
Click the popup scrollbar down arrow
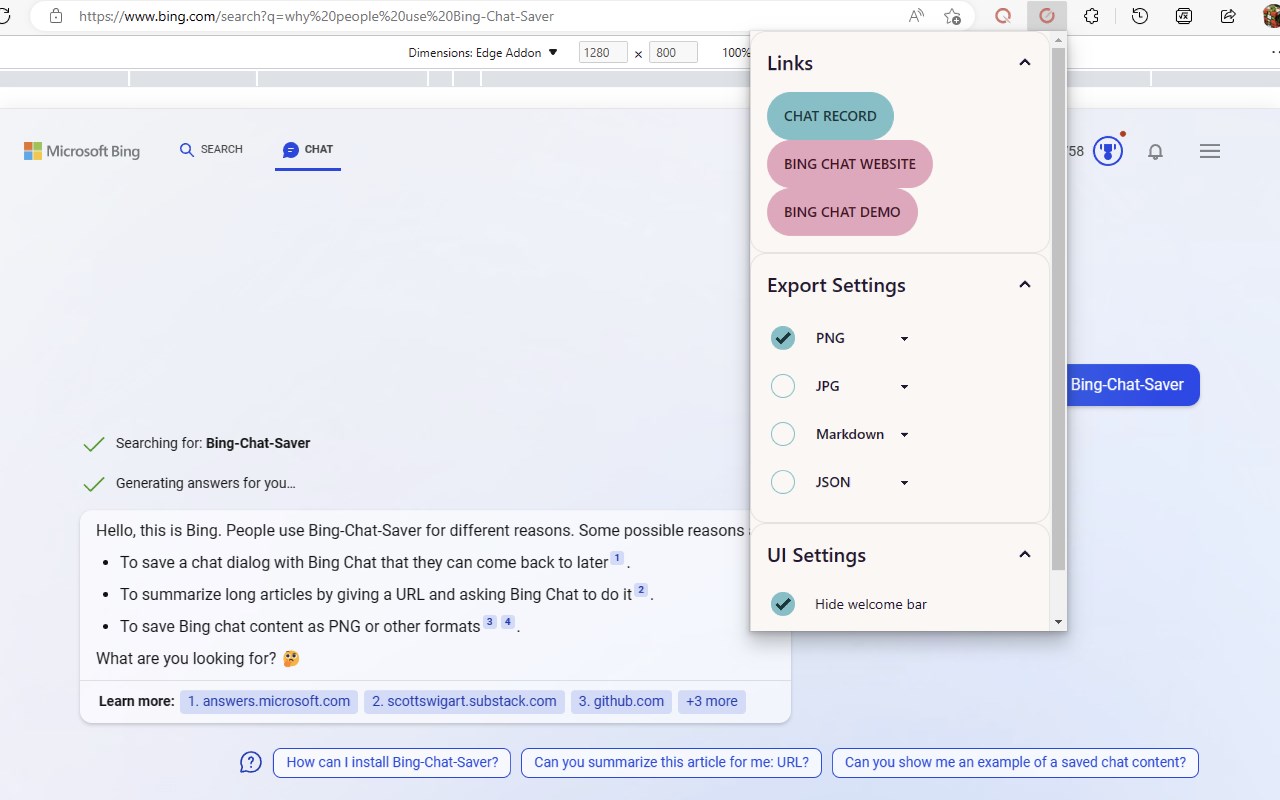[1059, 622]
